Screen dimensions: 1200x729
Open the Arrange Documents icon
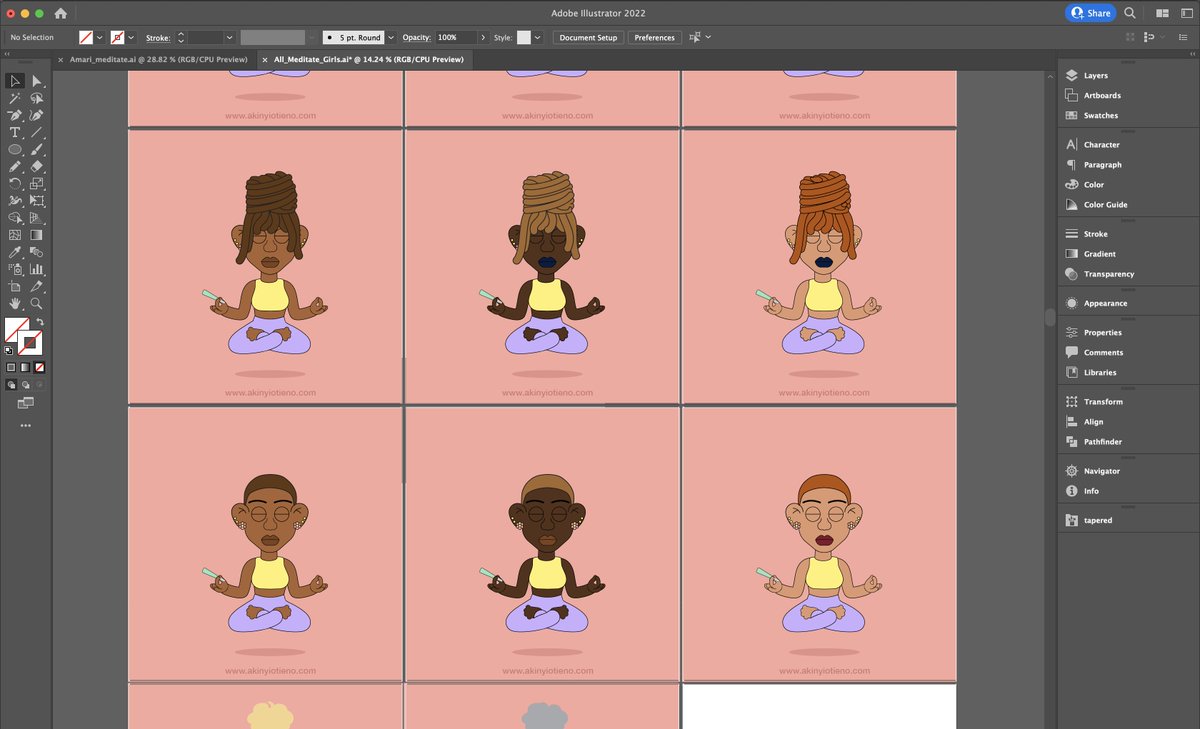[x=1162, y=13]
